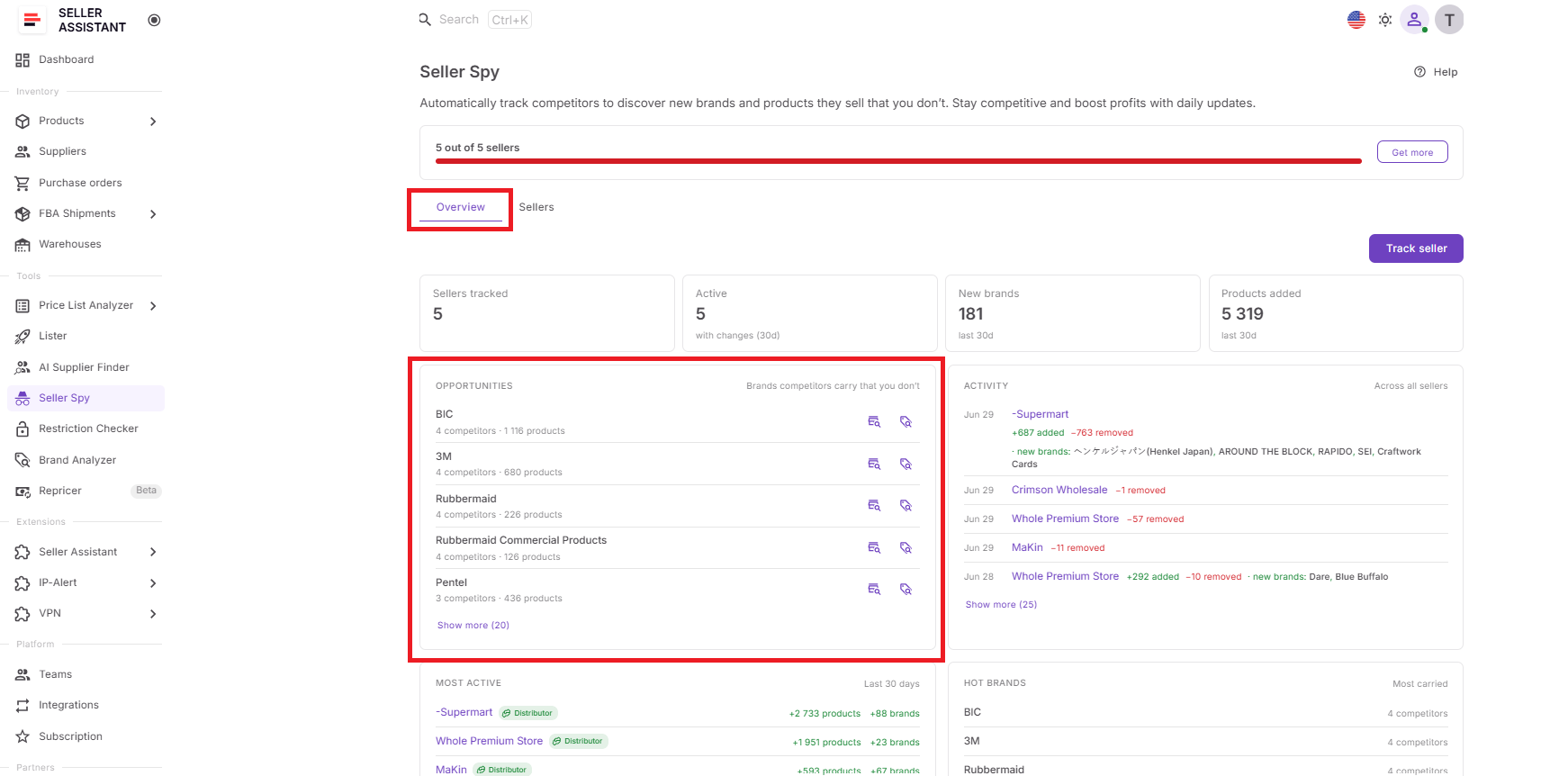
Task: Click the Teams group icon
Action: click(x=23, y=675)
